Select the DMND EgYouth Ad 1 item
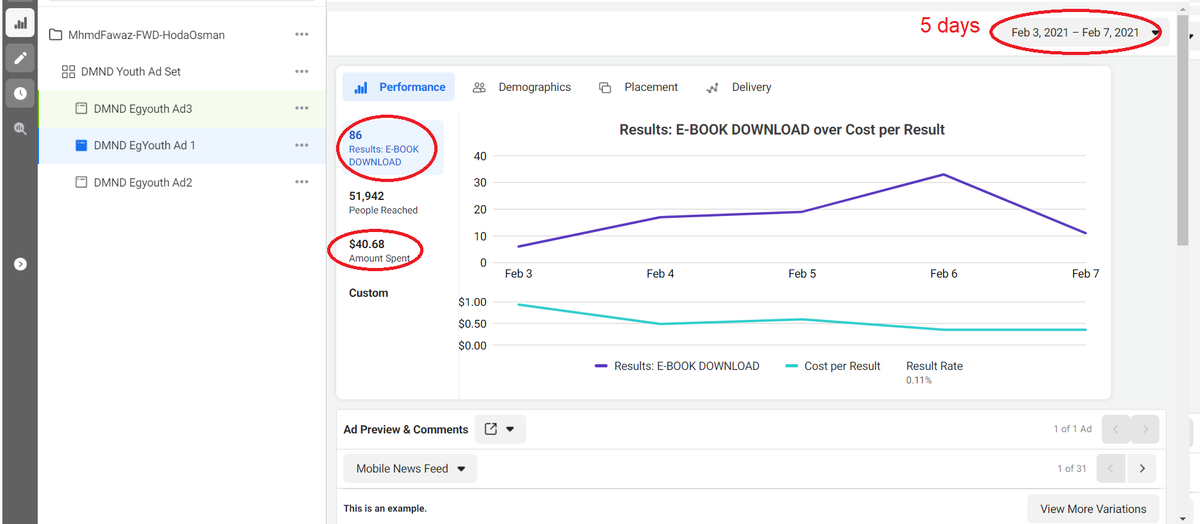1200x524 pixels. 144,146
